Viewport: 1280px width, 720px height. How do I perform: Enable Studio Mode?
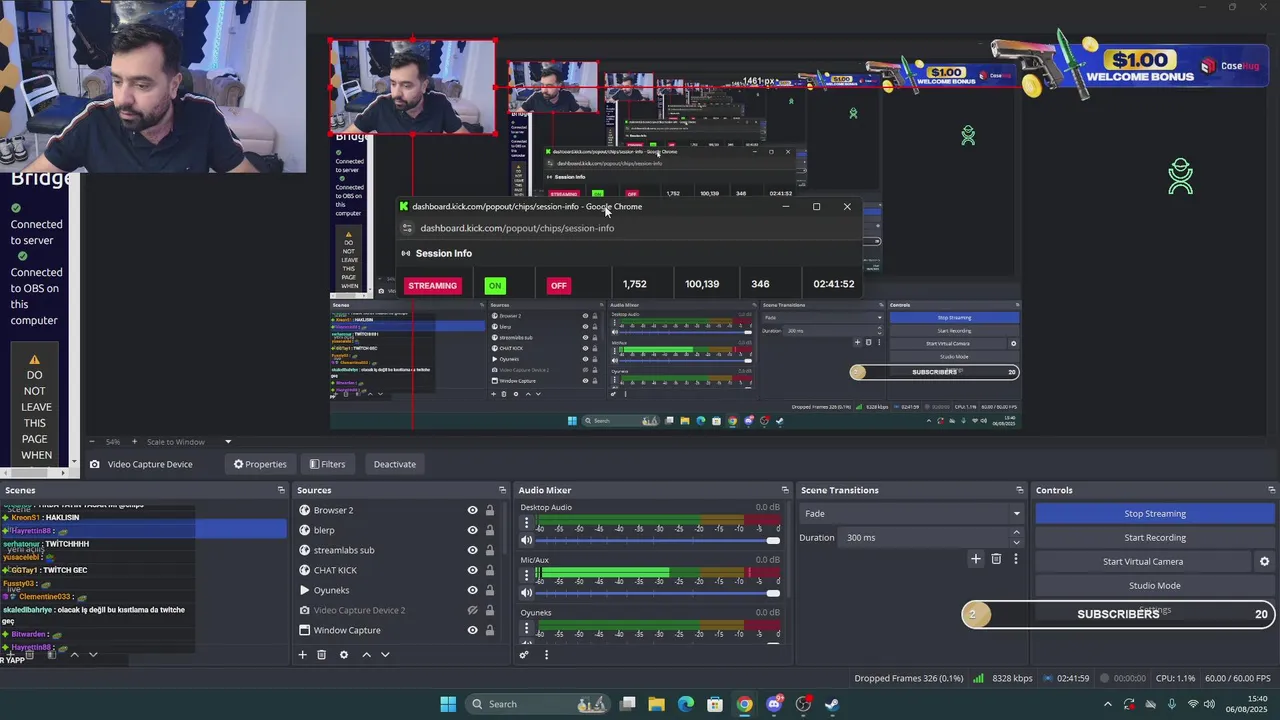point(1155,586)
